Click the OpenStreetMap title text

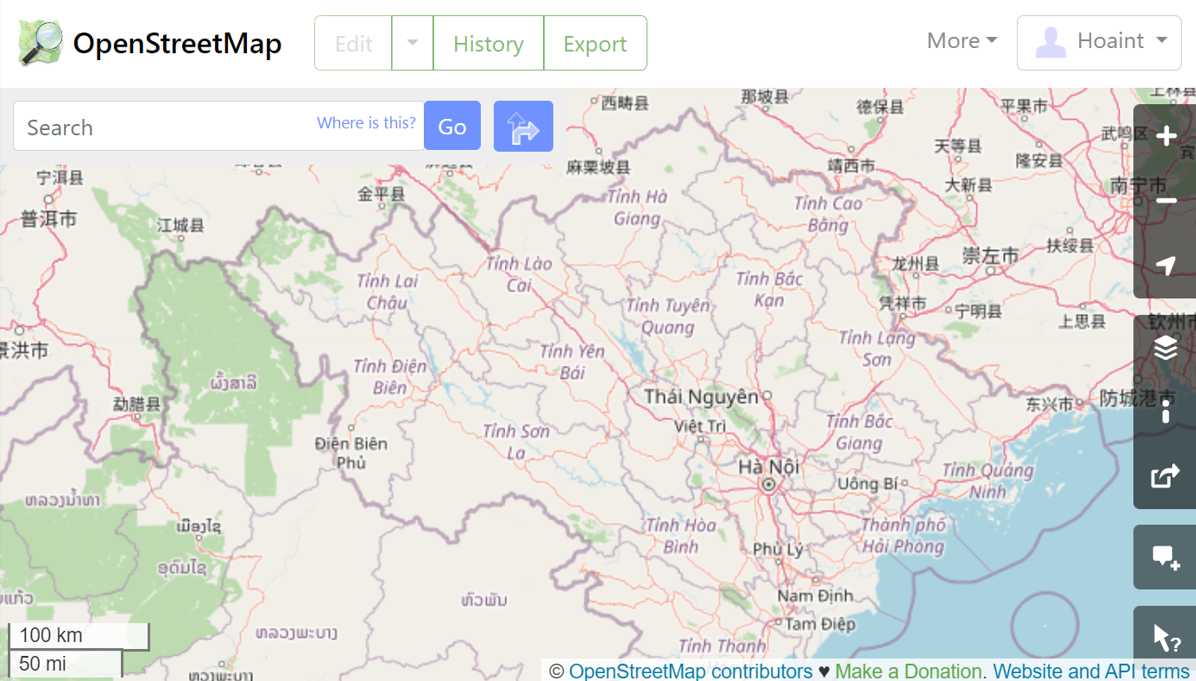click(177, 43)
